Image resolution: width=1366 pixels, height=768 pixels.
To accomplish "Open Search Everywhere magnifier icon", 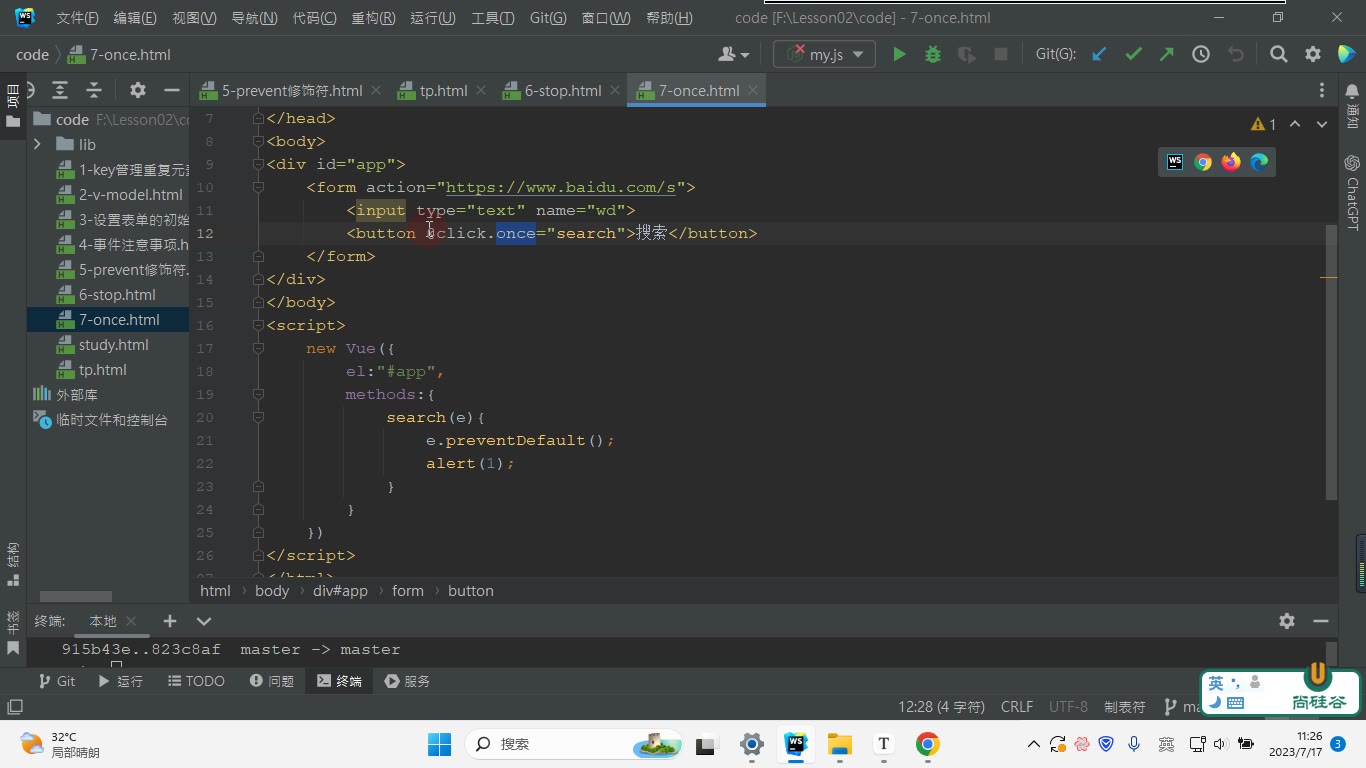I will coord(1278,55).
